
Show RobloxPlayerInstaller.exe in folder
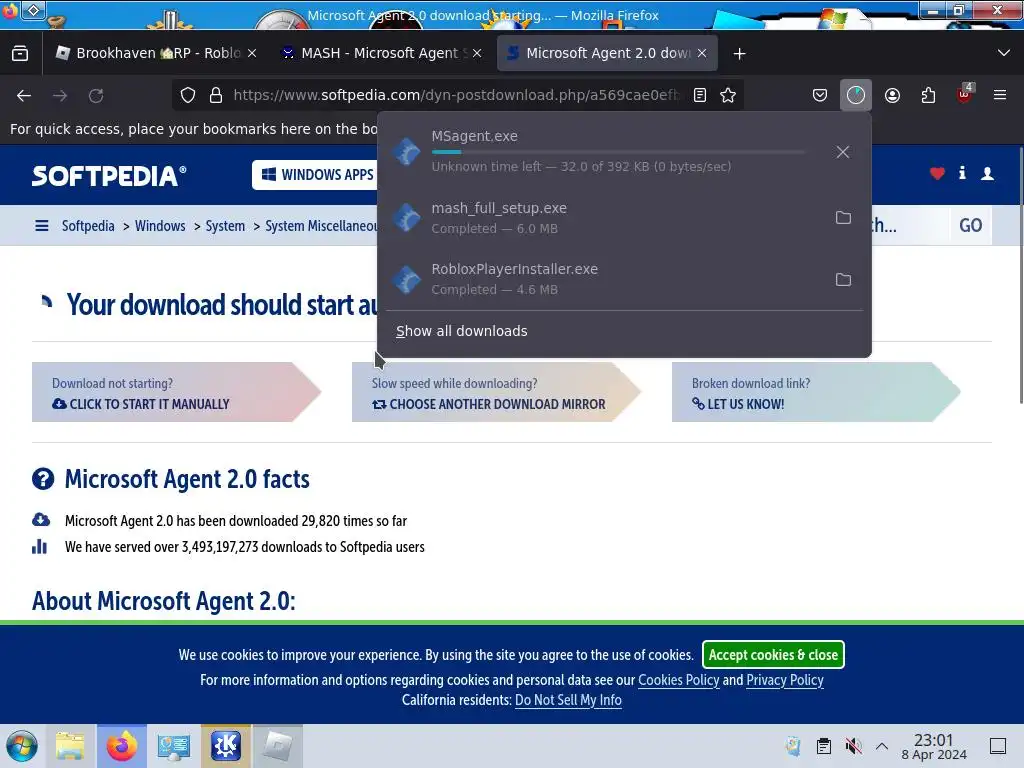(843, 280)
